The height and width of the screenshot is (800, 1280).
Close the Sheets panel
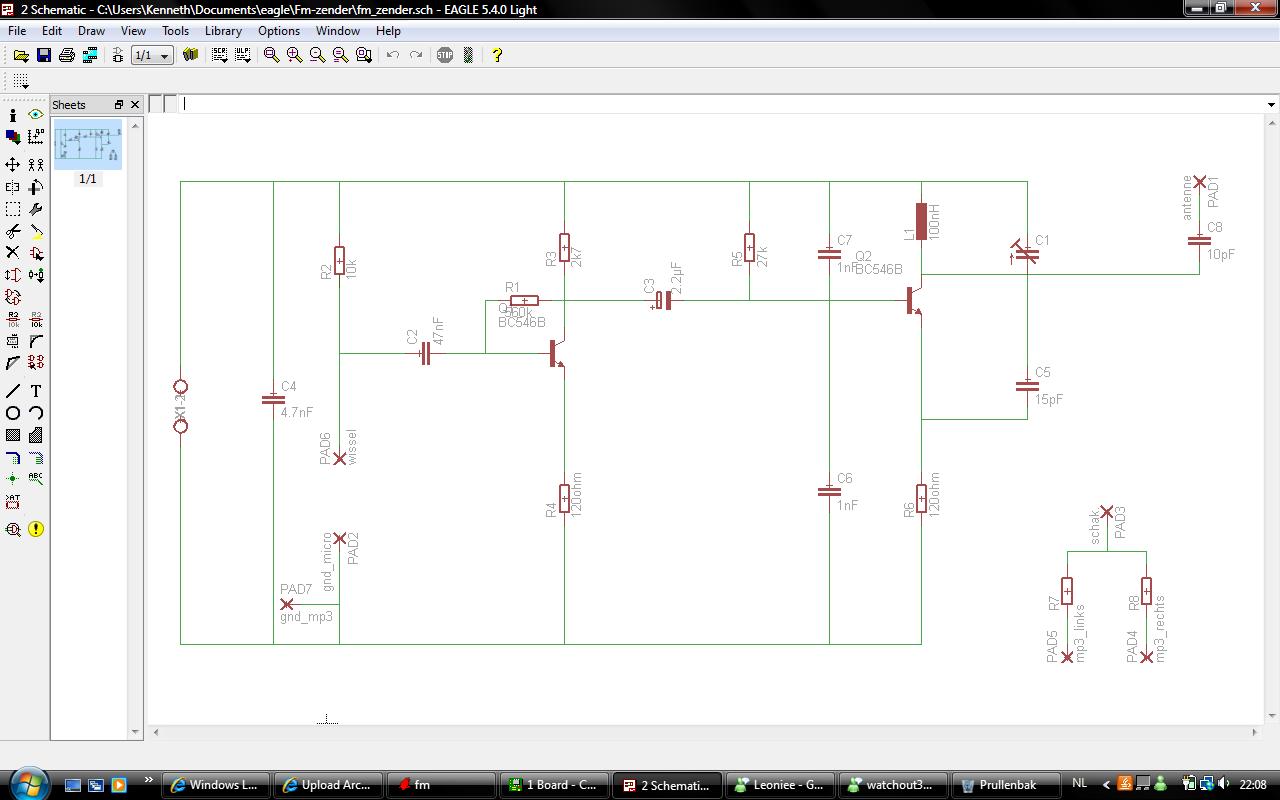135,105
